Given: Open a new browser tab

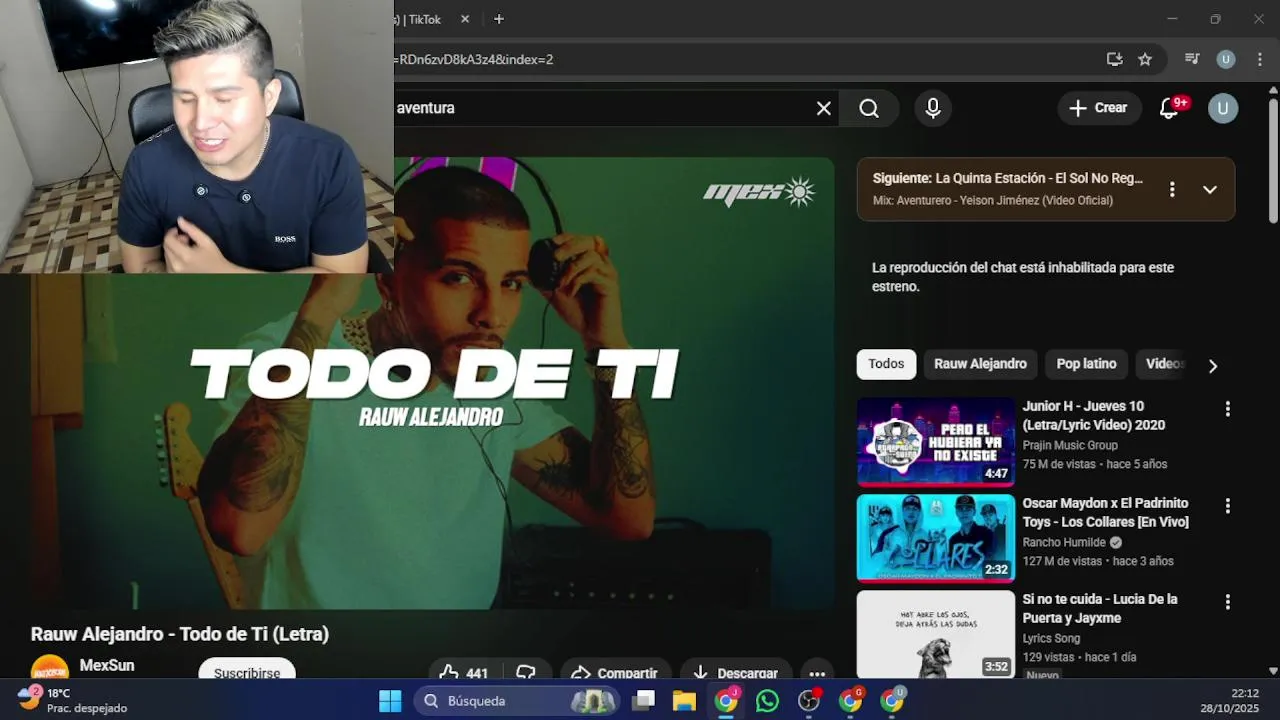Looking at the screenshot, I should coord(499,19).
